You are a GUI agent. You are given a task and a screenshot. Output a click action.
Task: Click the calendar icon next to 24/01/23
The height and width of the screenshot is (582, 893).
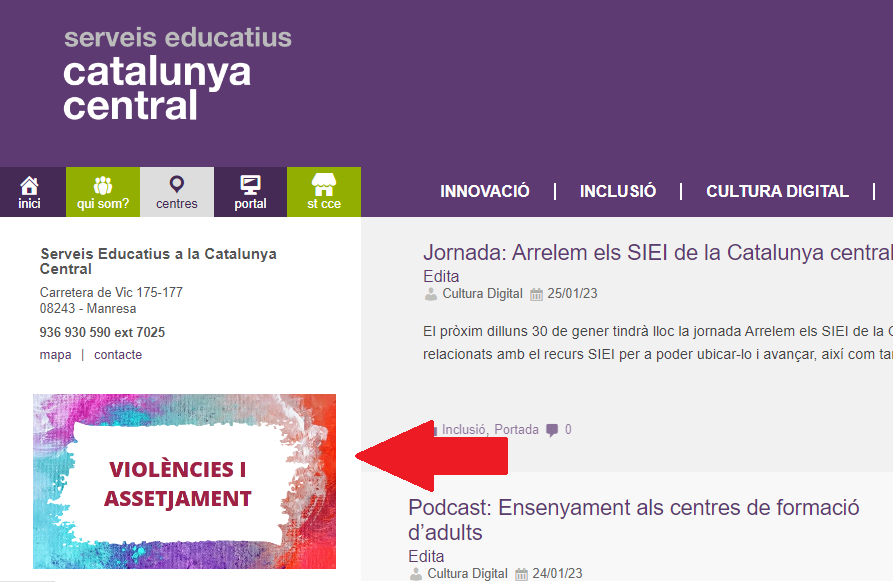pyautogui.click(x=522, y=574)
